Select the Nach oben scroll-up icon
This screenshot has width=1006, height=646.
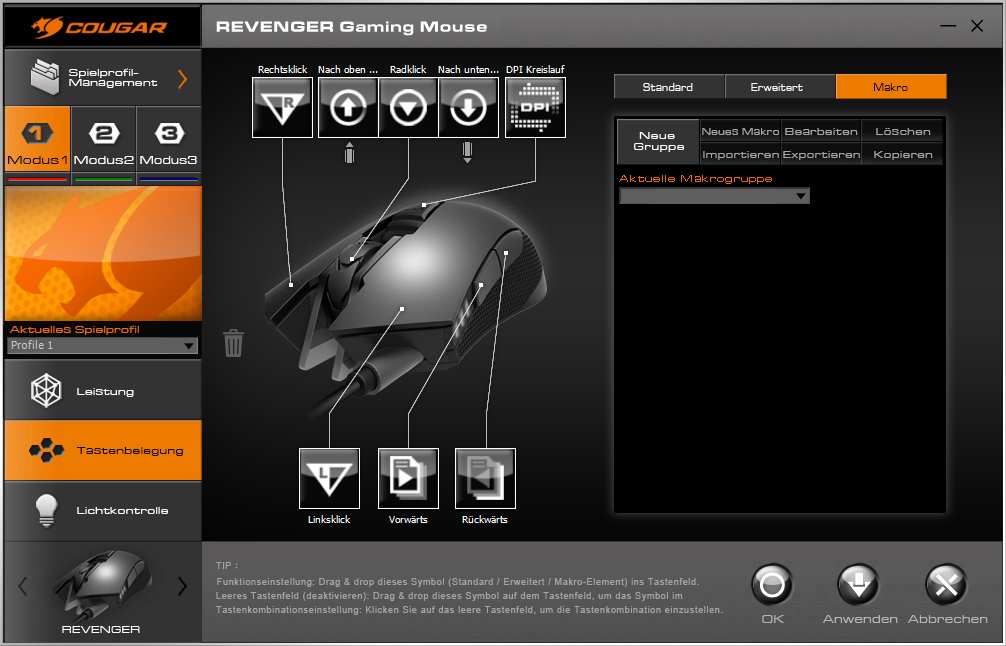click(x=348, y=107)
